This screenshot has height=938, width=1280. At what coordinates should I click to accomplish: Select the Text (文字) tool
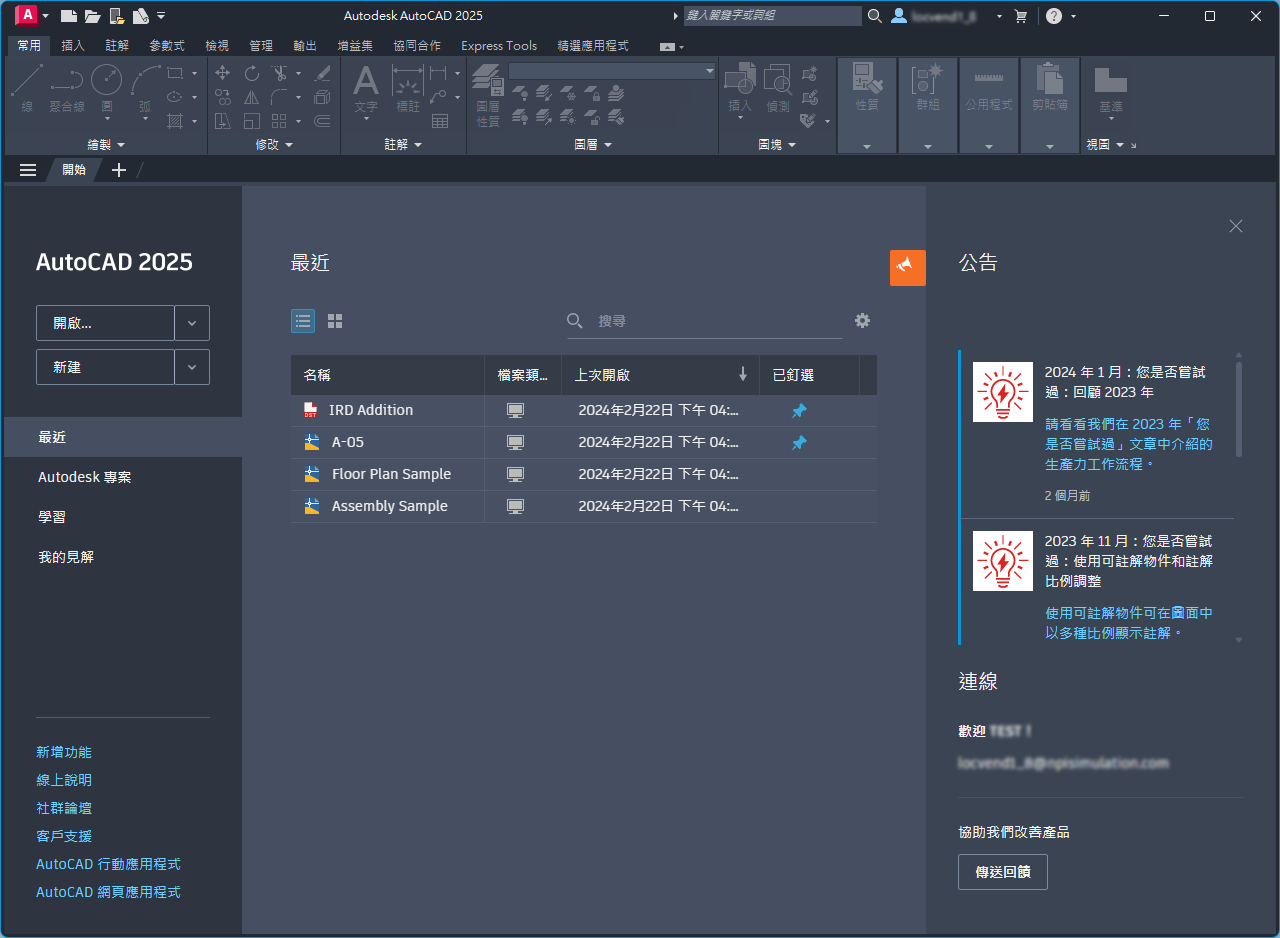tap(366, 89)
